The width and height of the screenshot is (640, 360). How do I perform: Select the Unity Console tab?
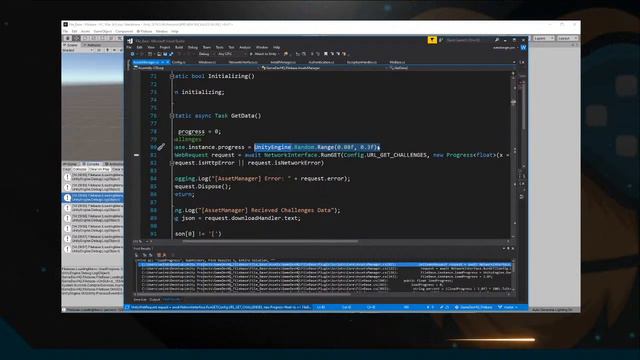92,164
